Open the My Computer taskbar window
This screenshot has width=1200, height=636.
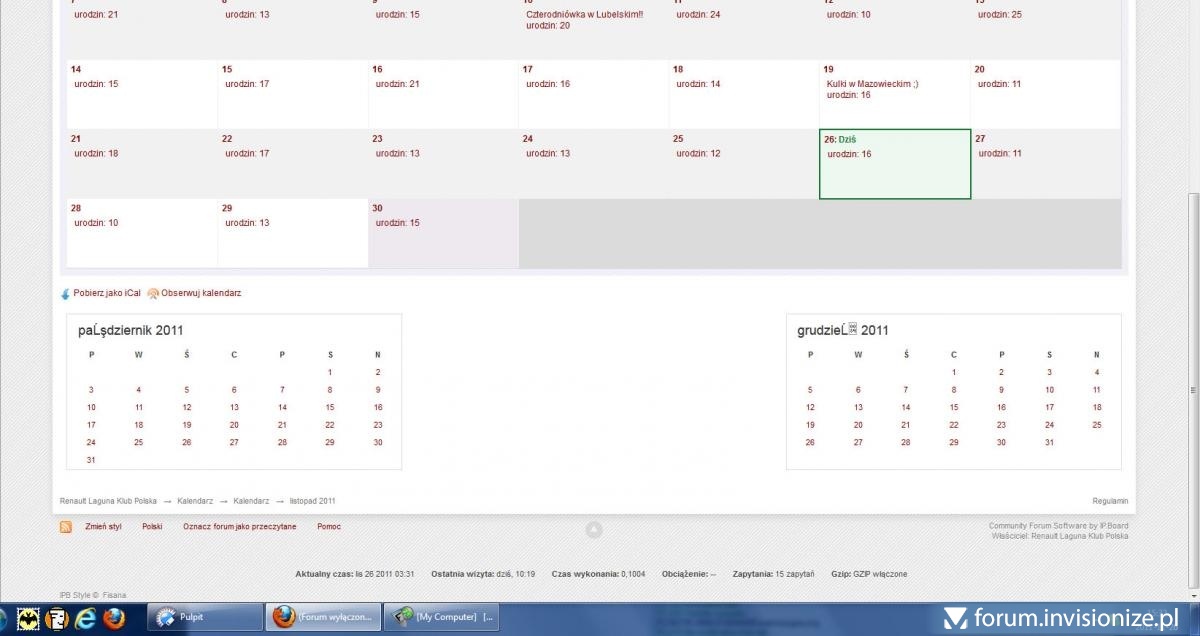(443, 617)
